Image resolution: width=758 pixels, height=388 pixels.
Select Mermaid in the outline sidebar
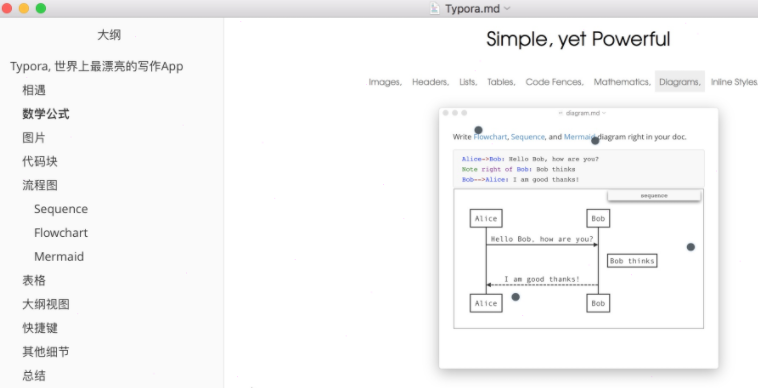(x=59, y=257)
